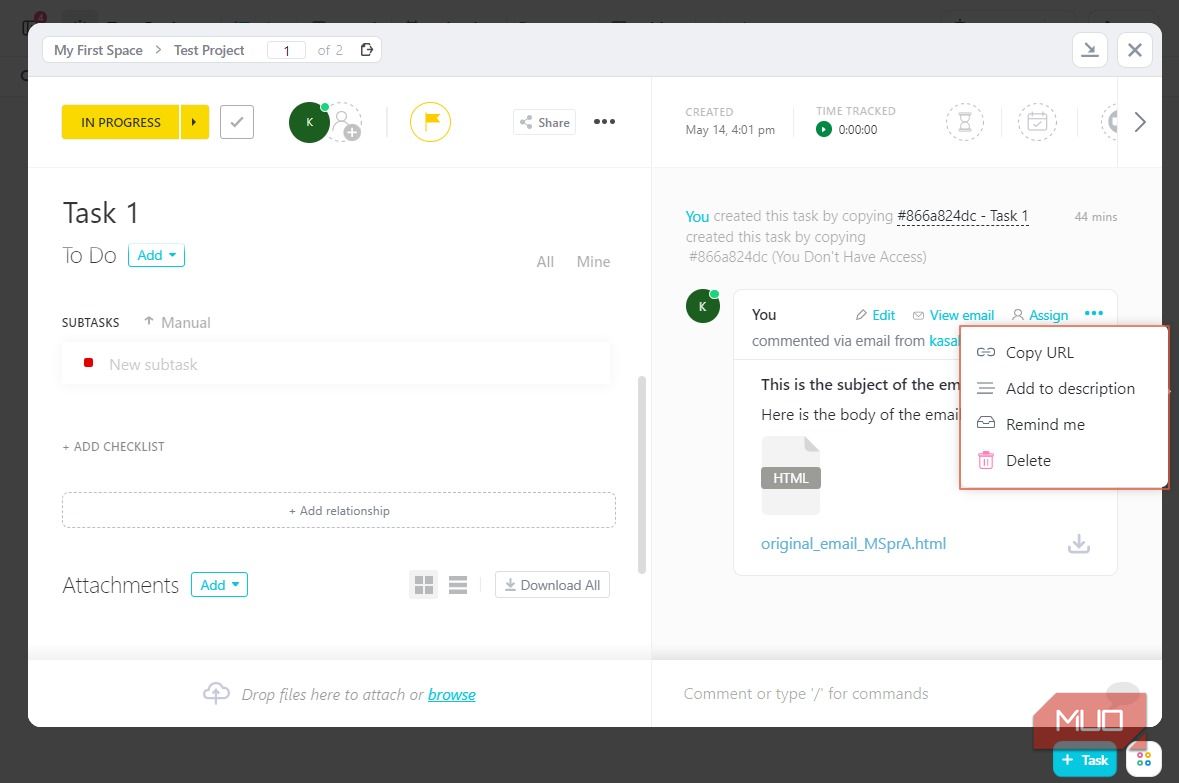Open original_email_MSprA.html link
The width and height of the screenshot is (1179, 783).
(853, 543)
